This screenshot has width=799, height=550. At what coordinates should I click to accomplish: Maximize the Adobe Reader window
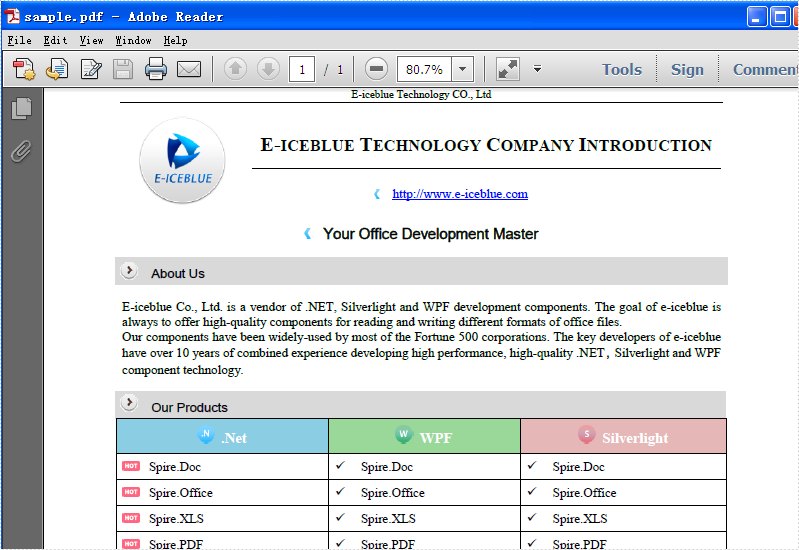pyautogui.click(x=780, y=16)
